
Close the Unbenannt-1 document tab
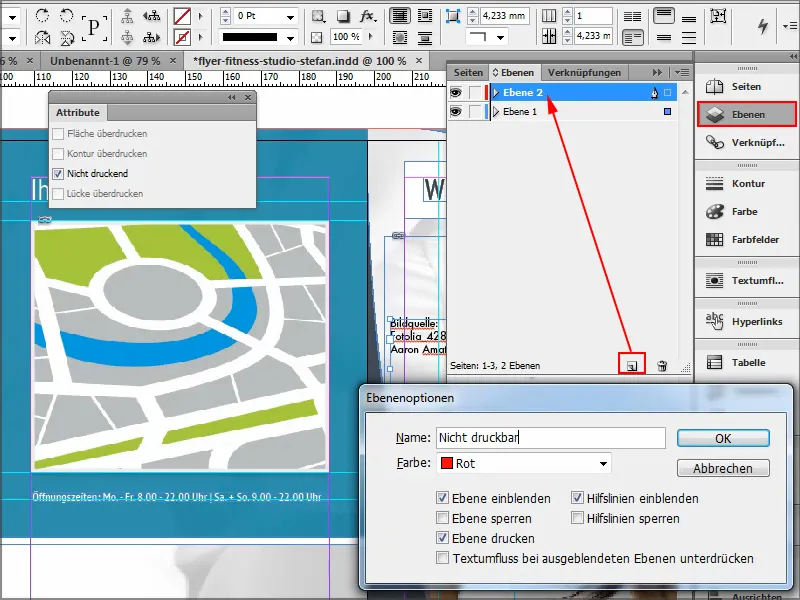173,61
